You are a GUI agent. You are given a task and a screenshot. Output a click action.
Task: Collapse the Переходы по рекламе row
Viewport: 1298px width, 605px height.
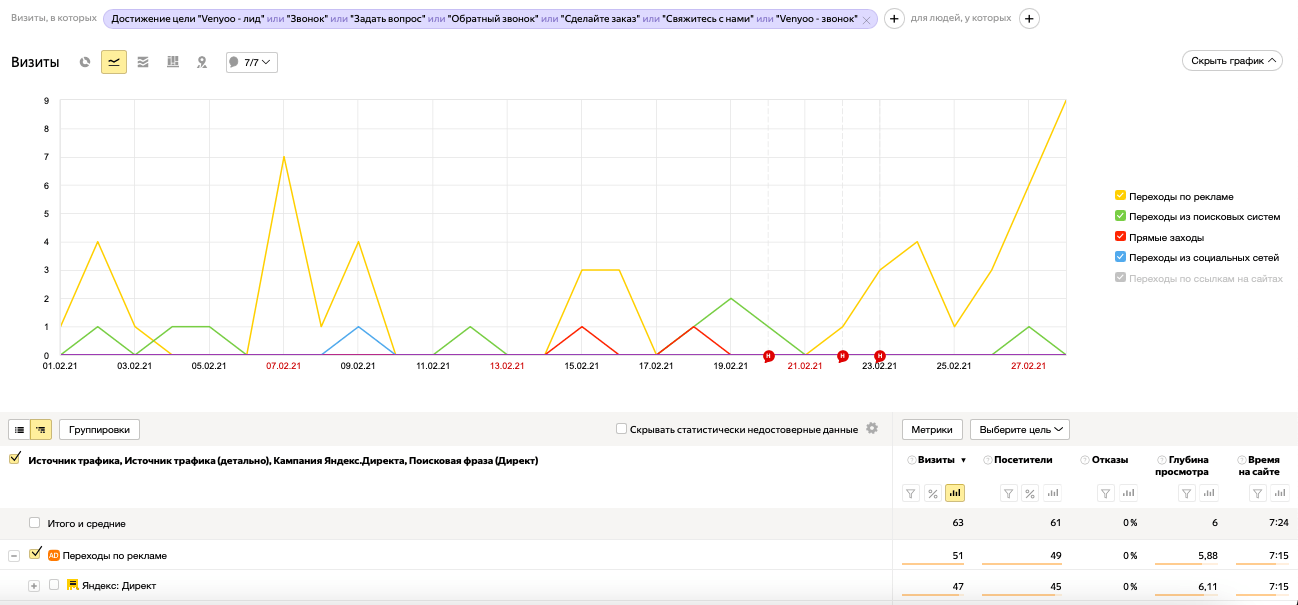click(x=14, y=555)
